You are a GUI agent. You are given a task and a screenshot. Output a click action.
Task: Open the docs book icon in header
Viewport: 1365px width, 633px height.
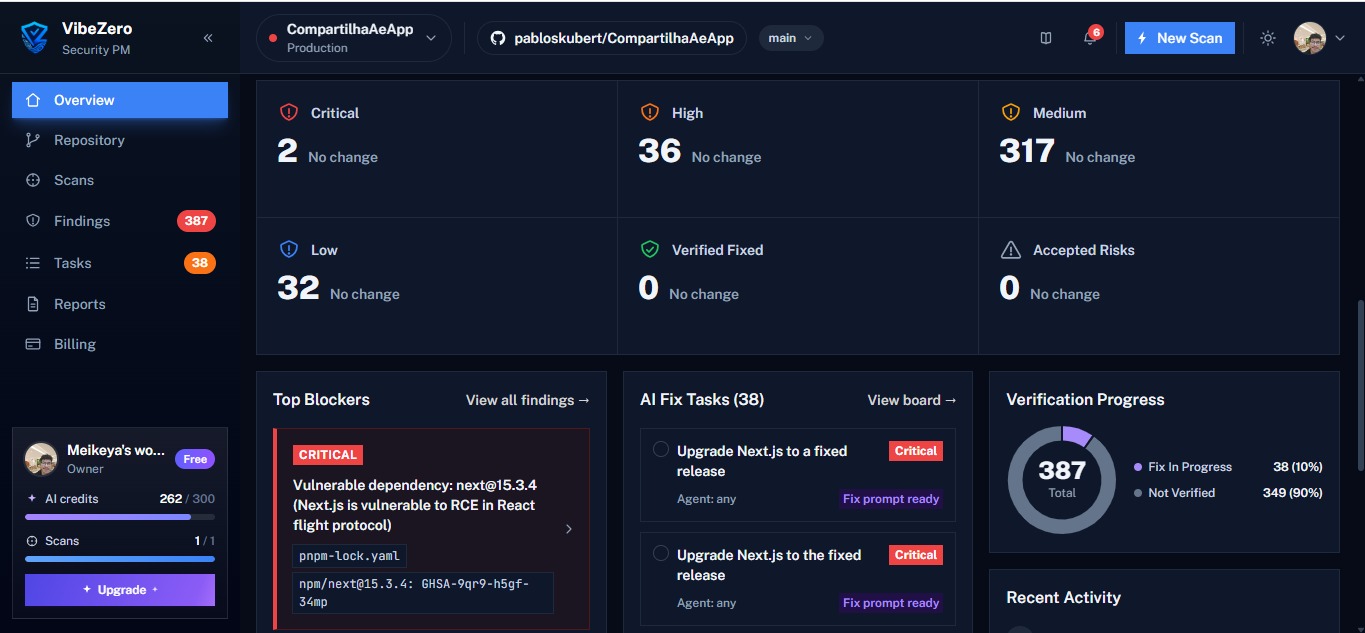click(1046, 38)
